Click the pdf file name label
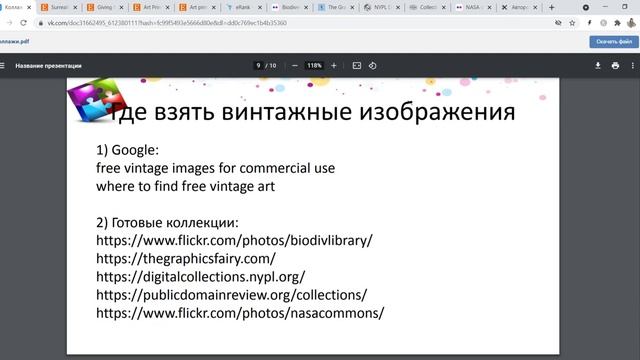 15,42
